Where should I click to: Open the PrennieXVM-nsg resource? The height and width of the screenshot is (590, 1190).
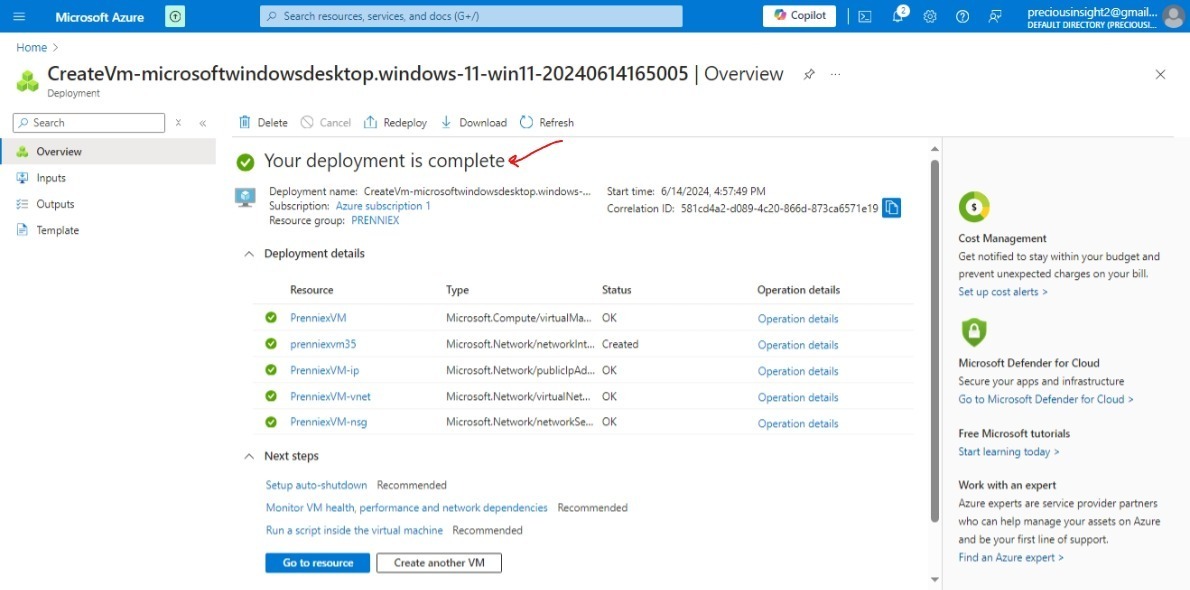point(329,422)
